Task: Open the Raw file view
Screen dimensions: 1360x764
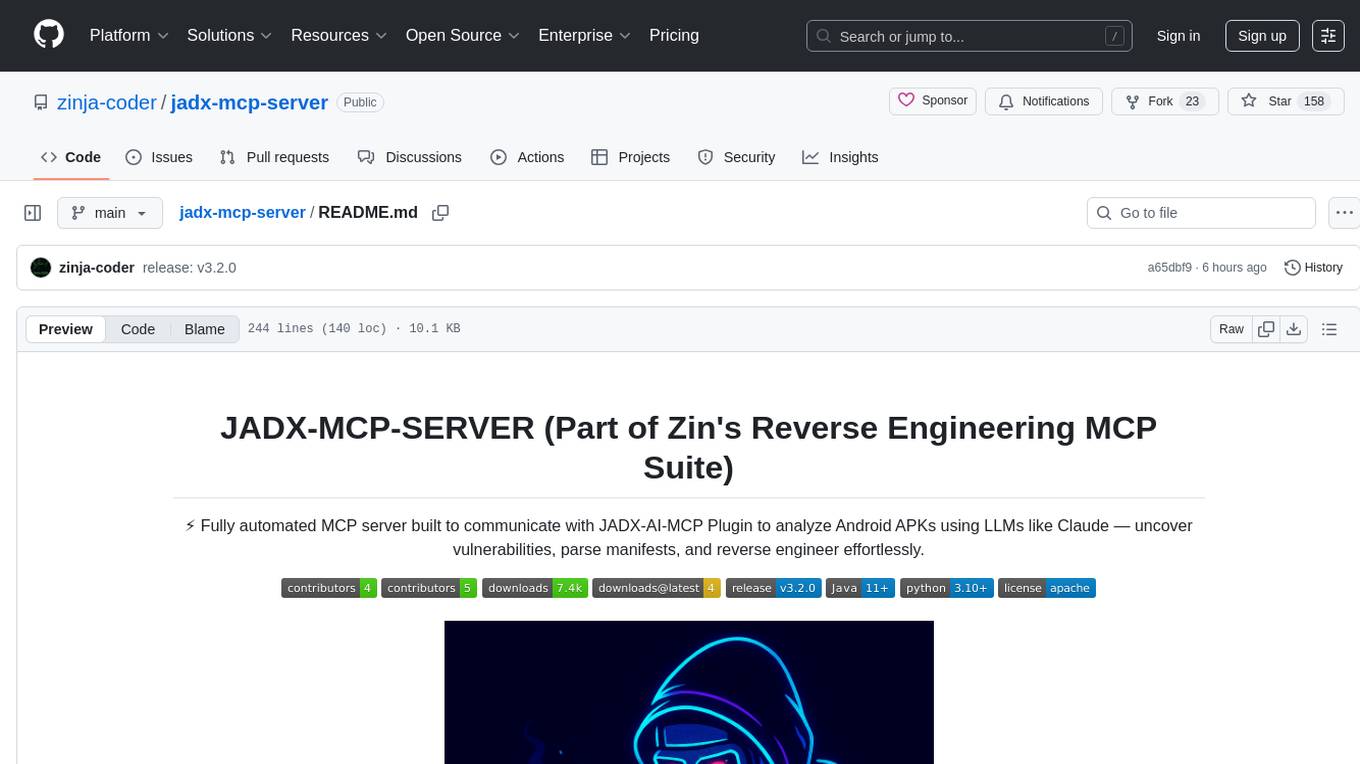Action: [x=1231, y=329]
